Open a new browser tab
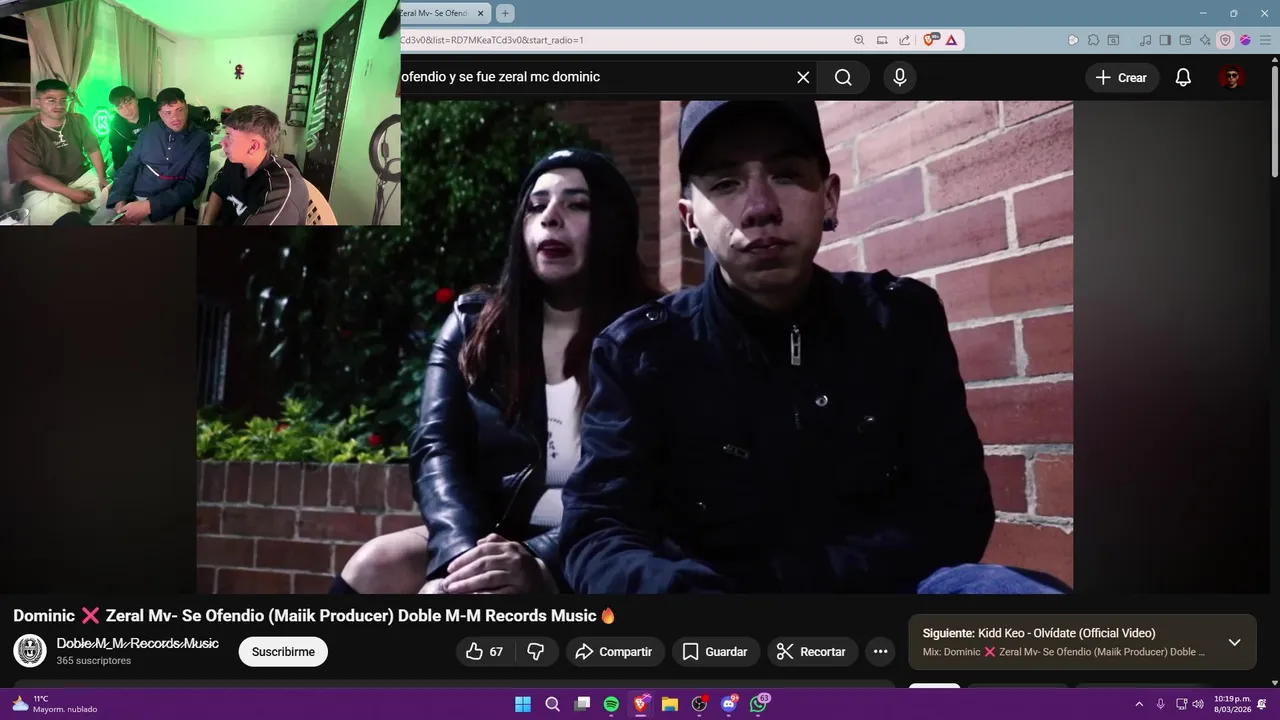Screen dimensions: 1280x720 coord(506,13)
